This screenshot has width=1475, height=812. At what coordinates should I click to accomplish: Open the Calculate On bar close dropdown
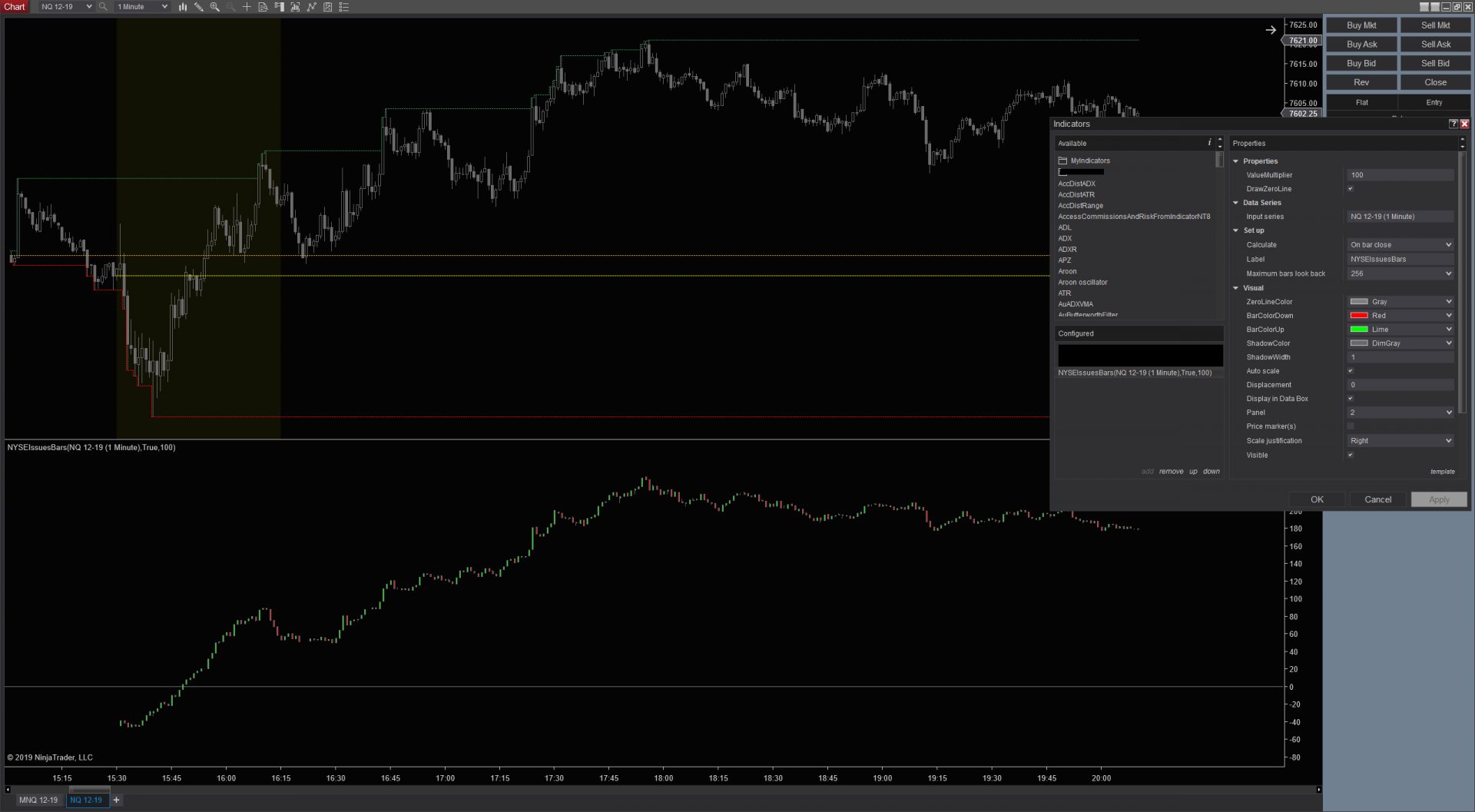(x=1400, y=245)
